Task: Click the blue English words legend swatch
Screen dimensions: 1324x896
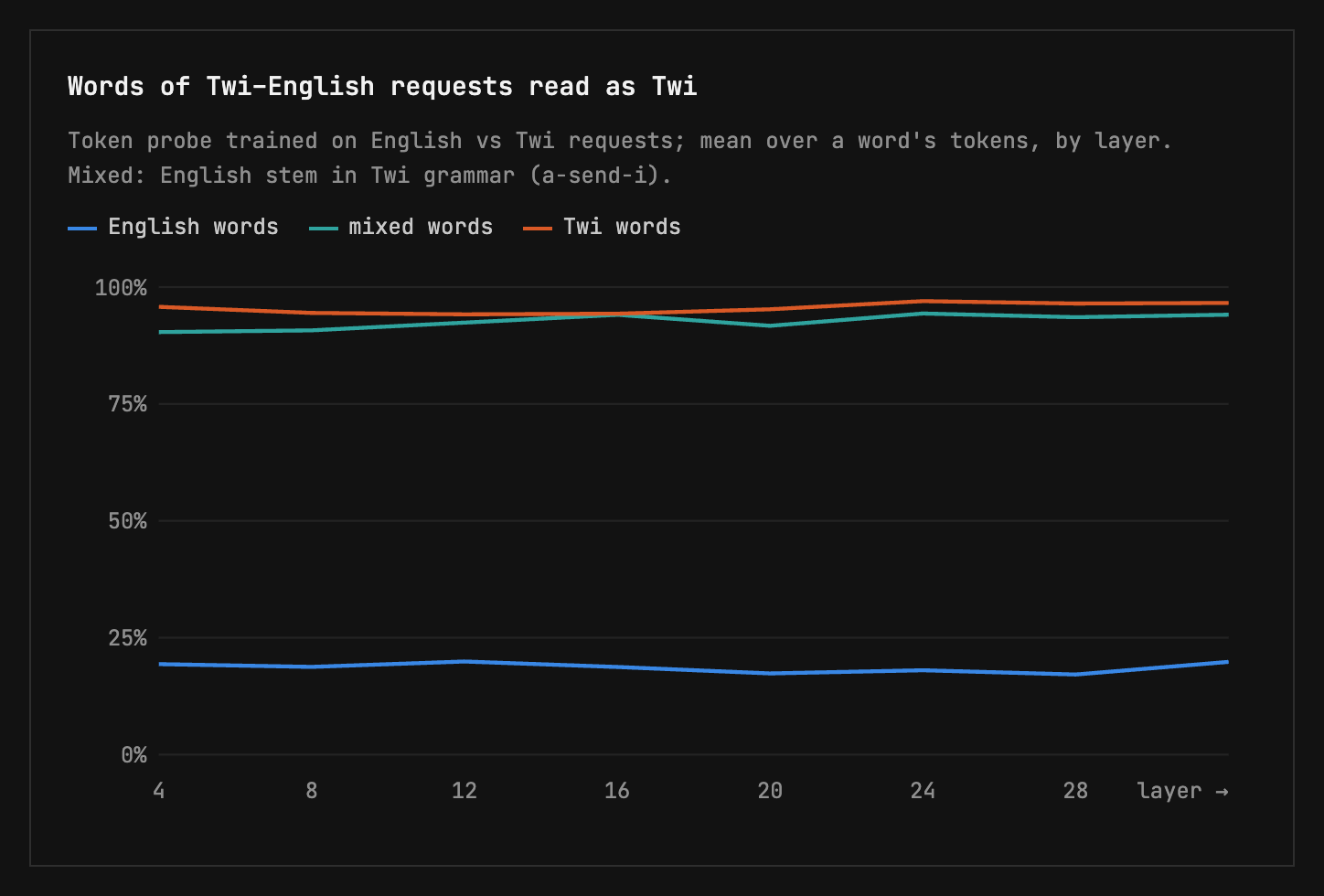Action: coord(82,228)
